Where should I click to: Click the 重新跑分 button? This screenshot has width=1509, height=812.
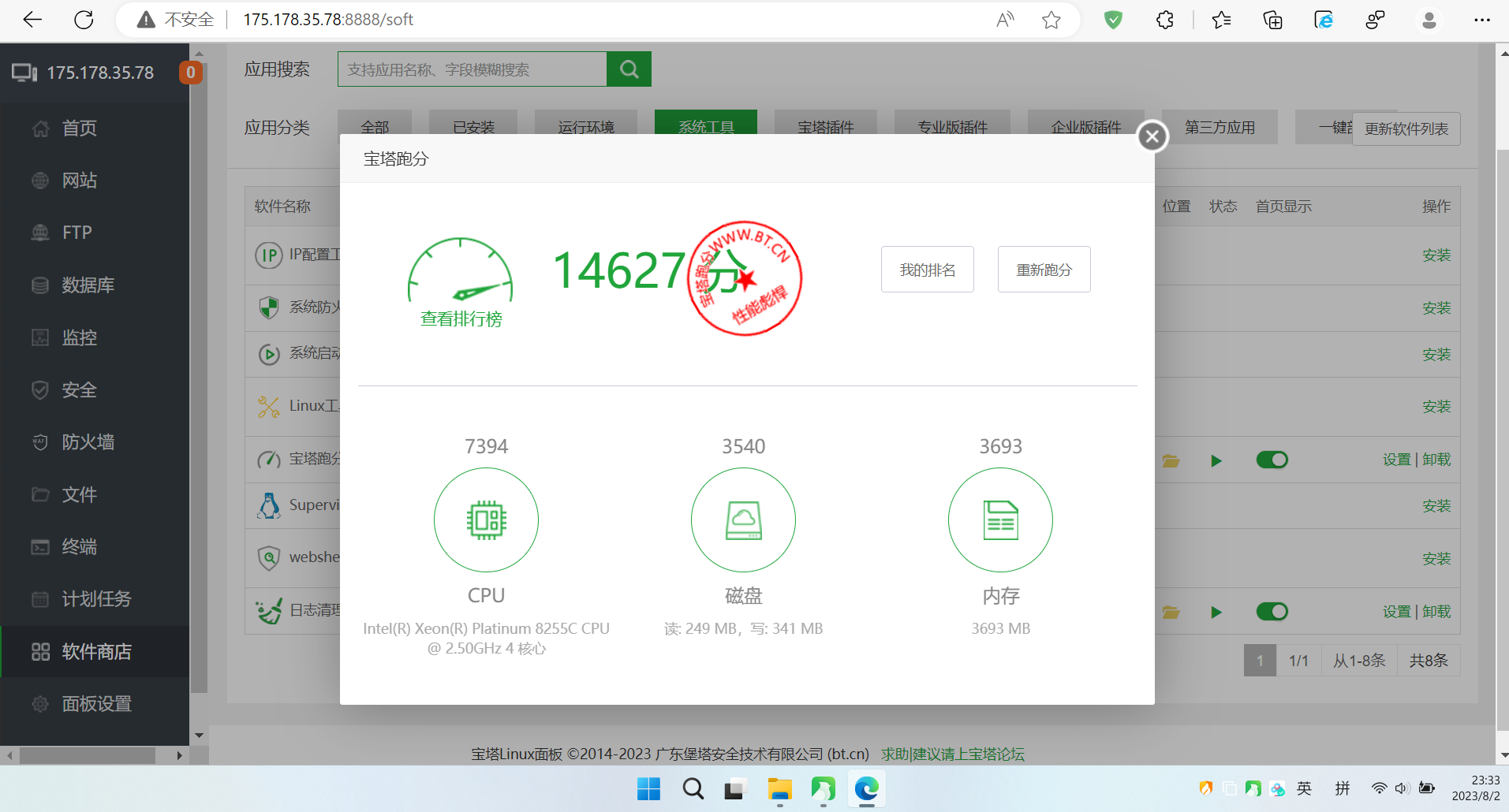click(1044, 270)
